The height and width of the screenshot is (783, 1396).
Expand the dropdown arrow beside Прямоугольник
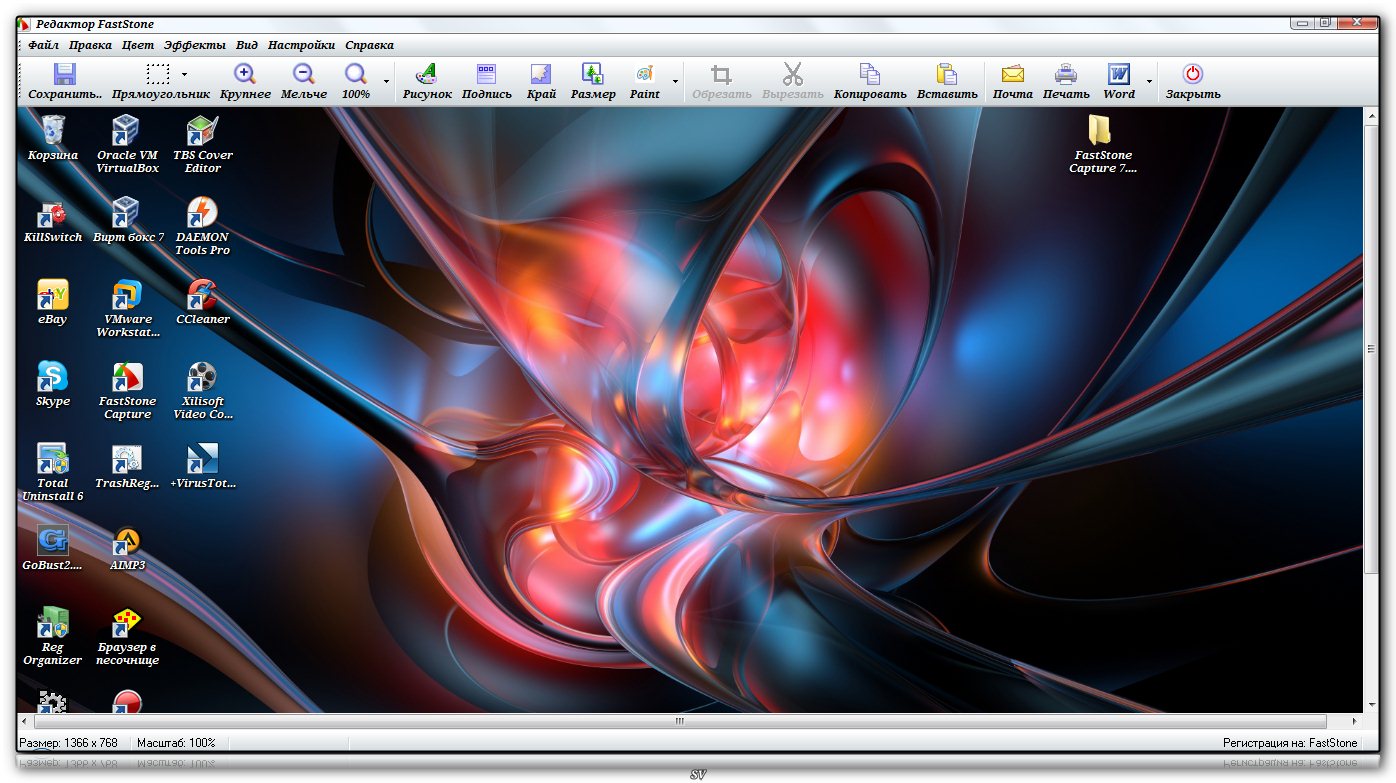coord(184,75)
